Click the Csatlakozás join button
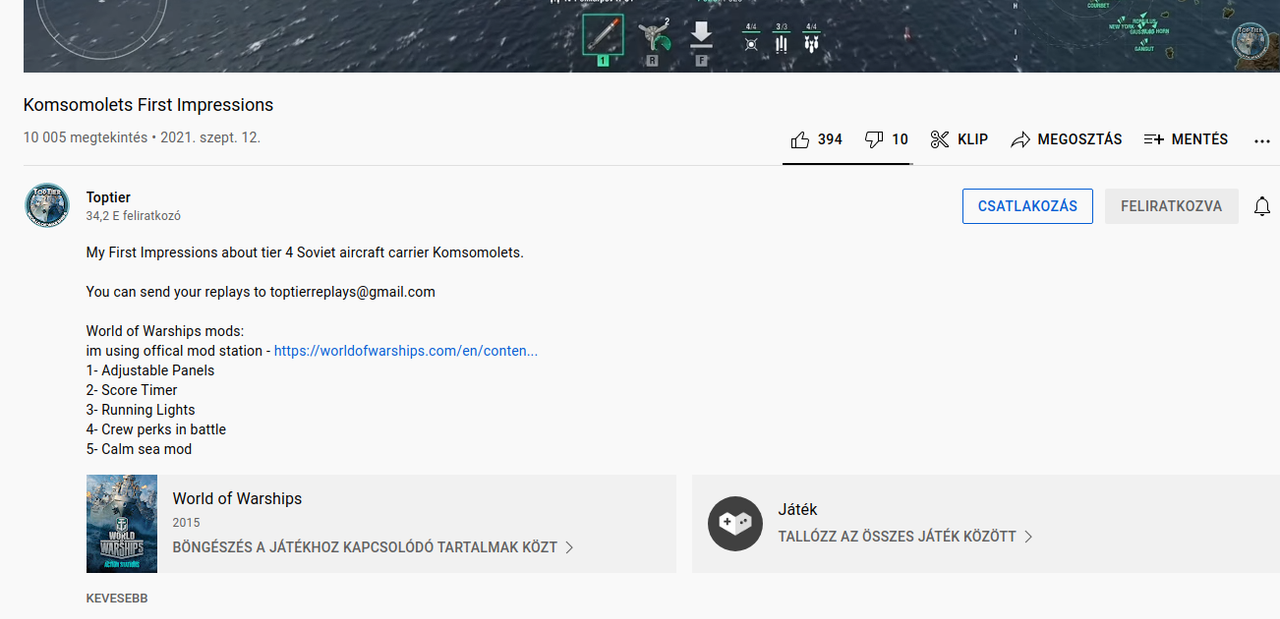 point(1027,206)
